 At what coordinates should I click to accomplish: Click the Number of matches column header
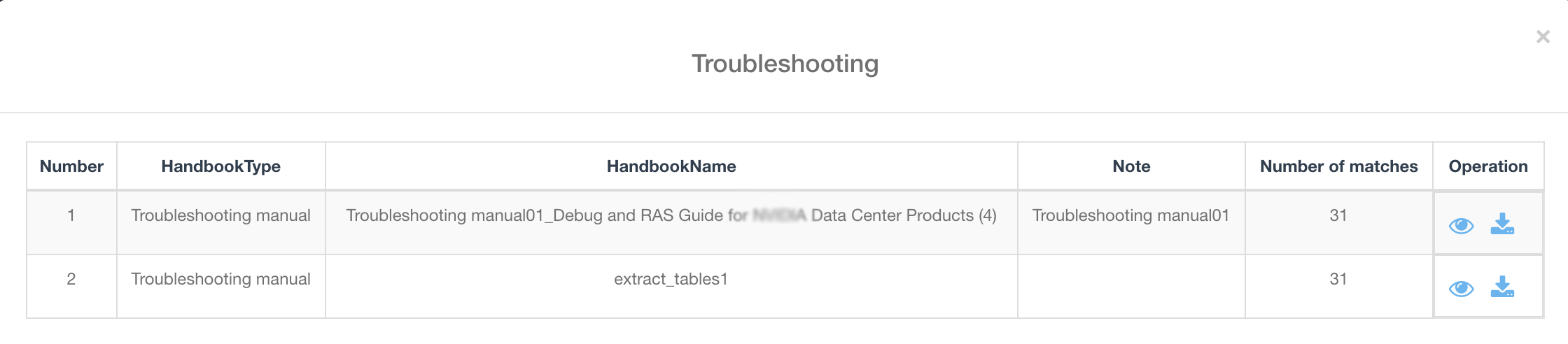1338,166
